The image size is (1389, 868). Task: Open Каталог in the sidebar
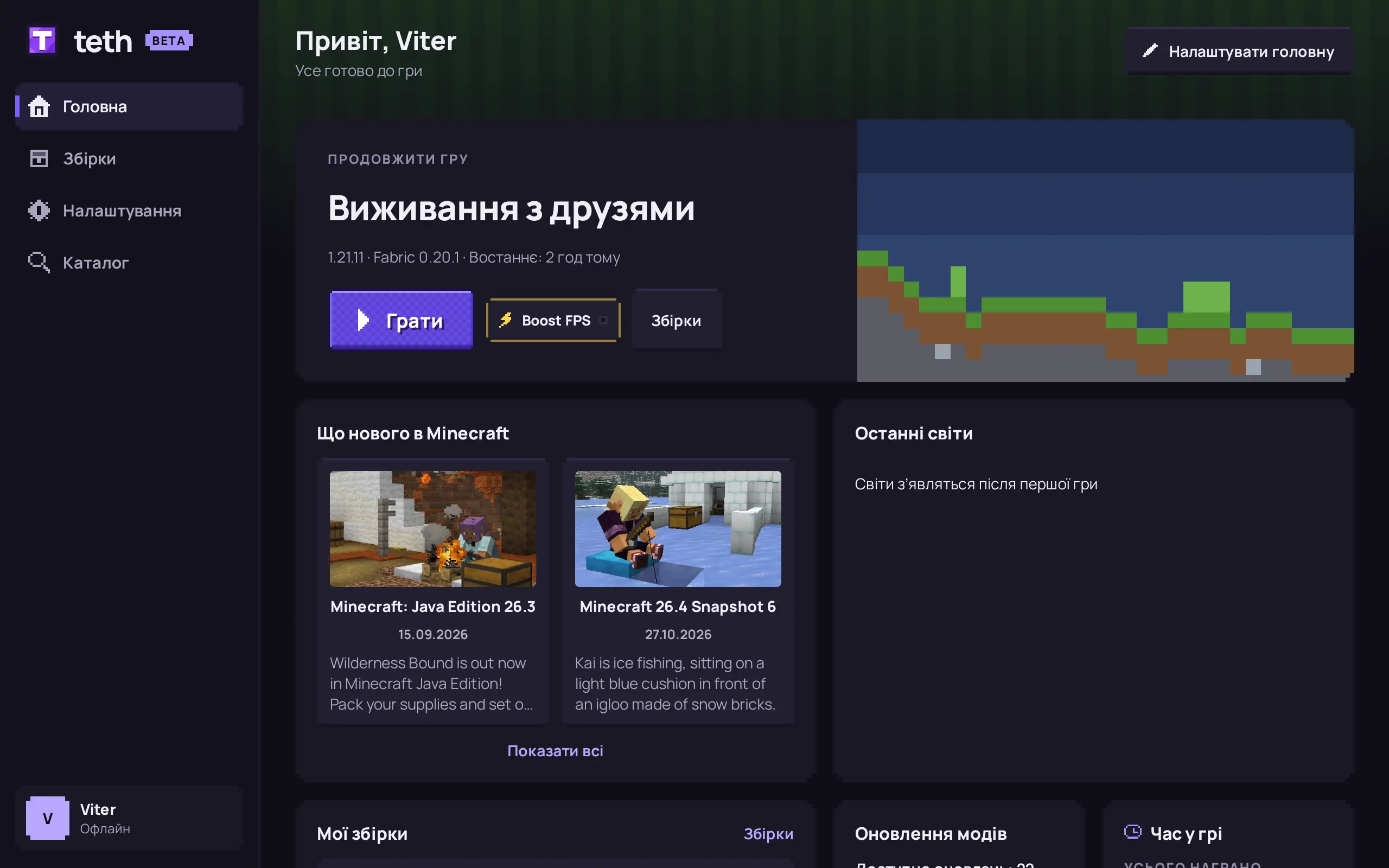click(x=129, y=263)
